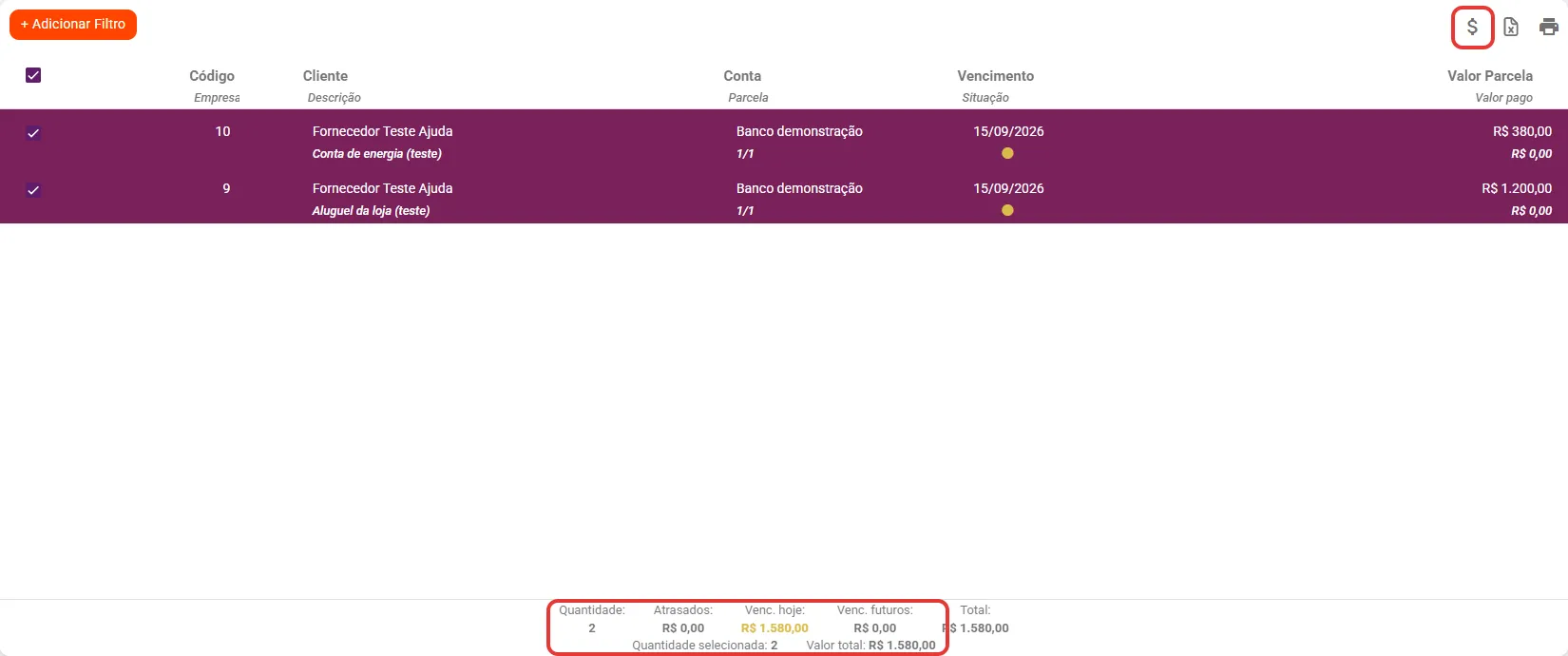
Task: Click the Empresa sub-header label
Action: point(217,98)
